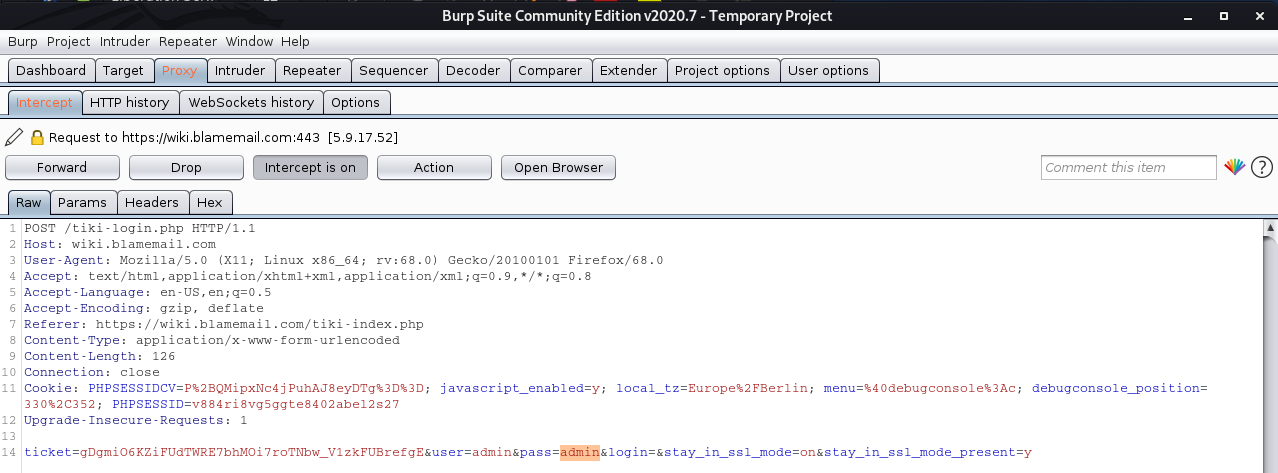
Task: Open the HTTP history sub-tab
Action: tap(130, 102)
